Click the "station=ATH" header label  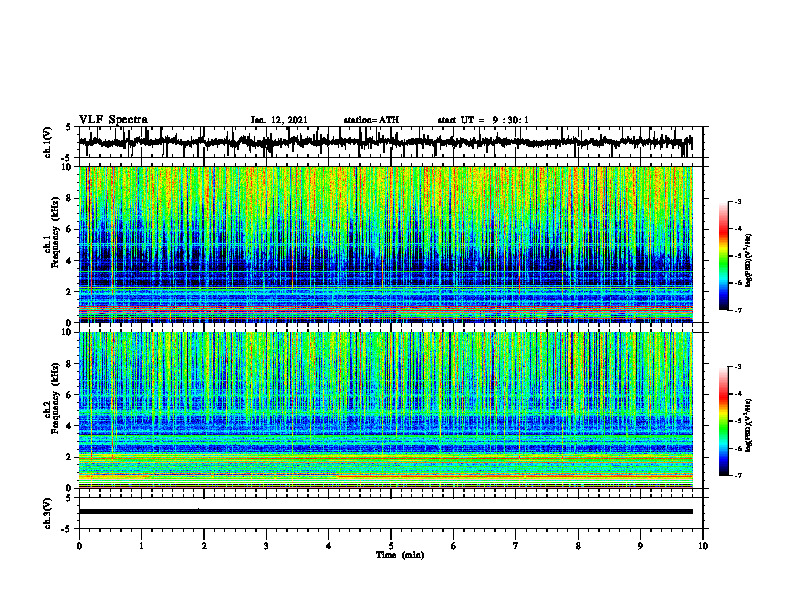pos(371,120)
